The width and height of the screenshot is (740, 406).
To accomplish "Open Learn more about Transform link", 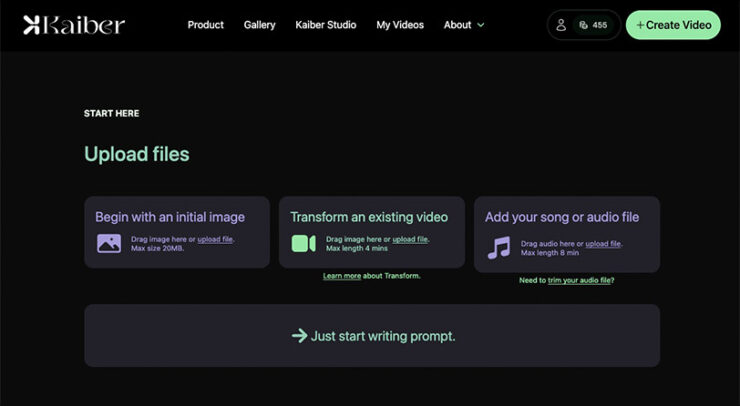I will click(342, 276).
